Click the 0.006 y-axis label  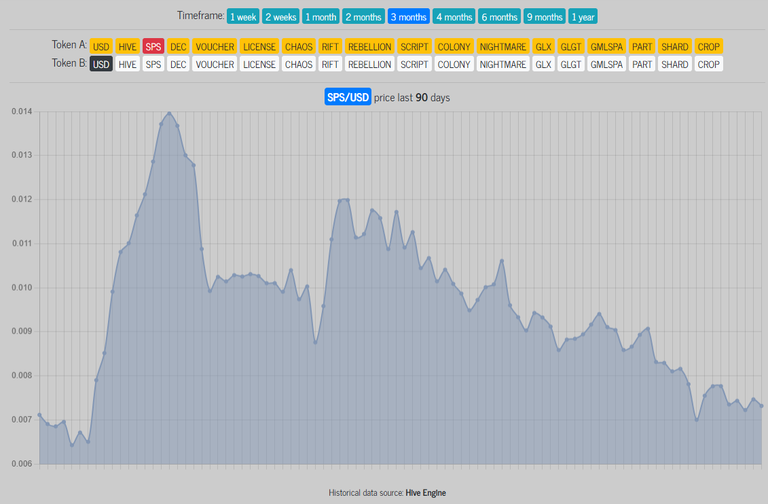[22, 464]
